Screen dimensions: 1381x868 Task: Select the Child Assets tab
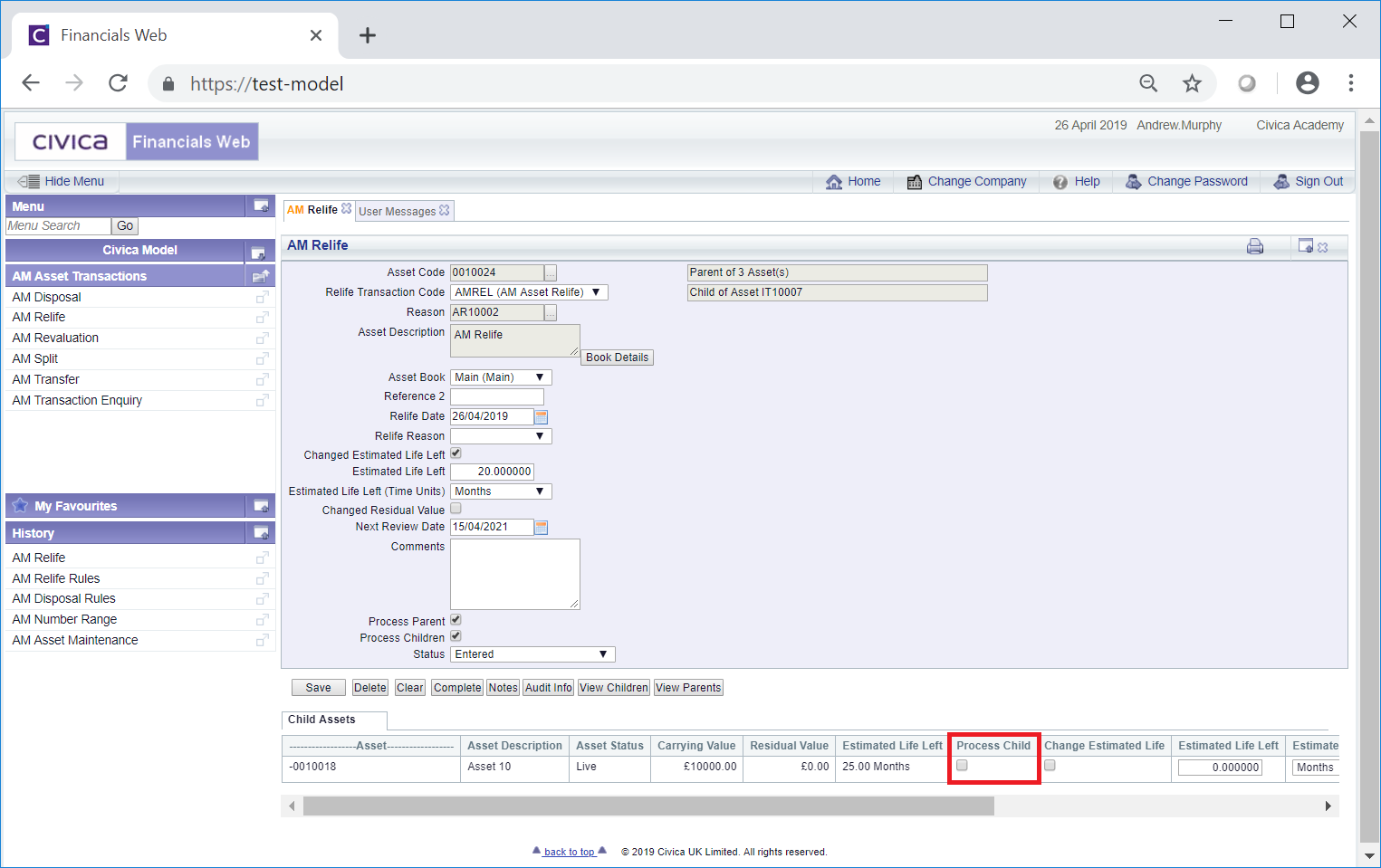point(334,720)
